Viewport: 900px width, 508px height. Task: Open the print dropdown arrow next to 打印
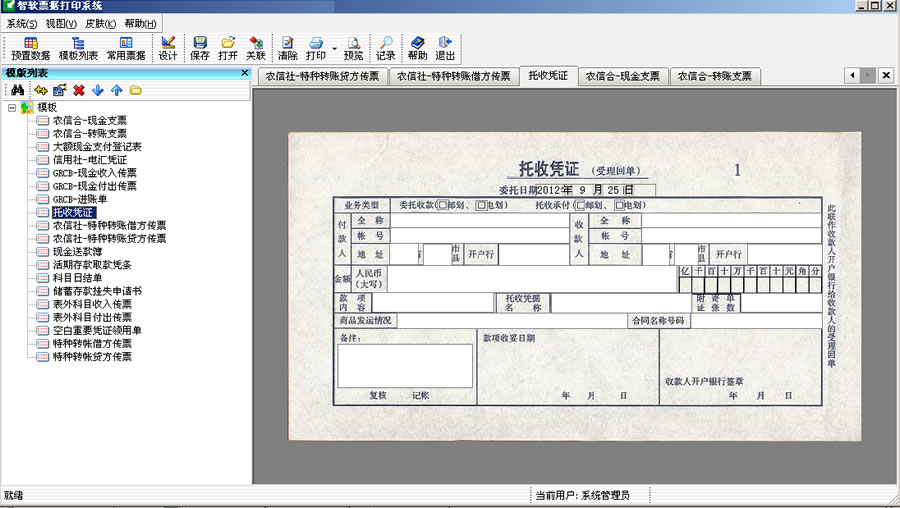pos(335,49)
